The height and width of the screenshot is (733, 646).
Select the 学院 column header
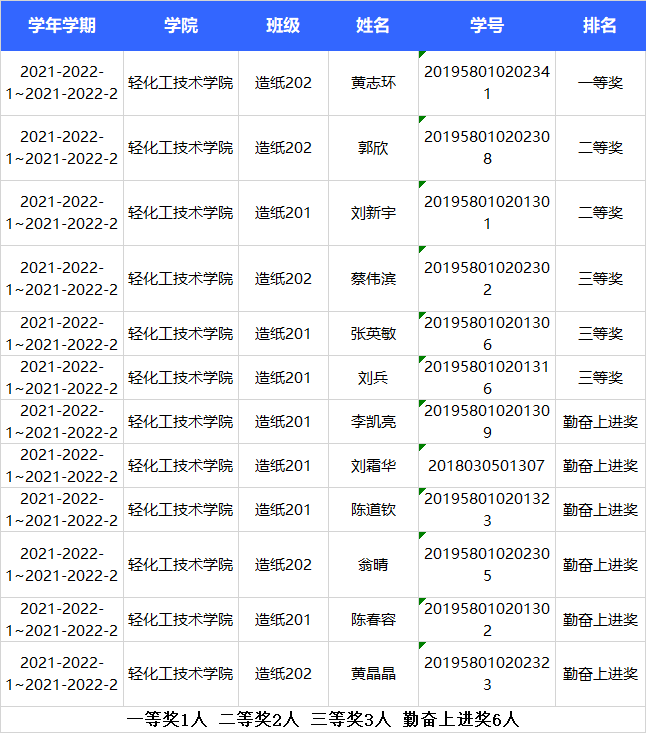[x=181, y=26]
